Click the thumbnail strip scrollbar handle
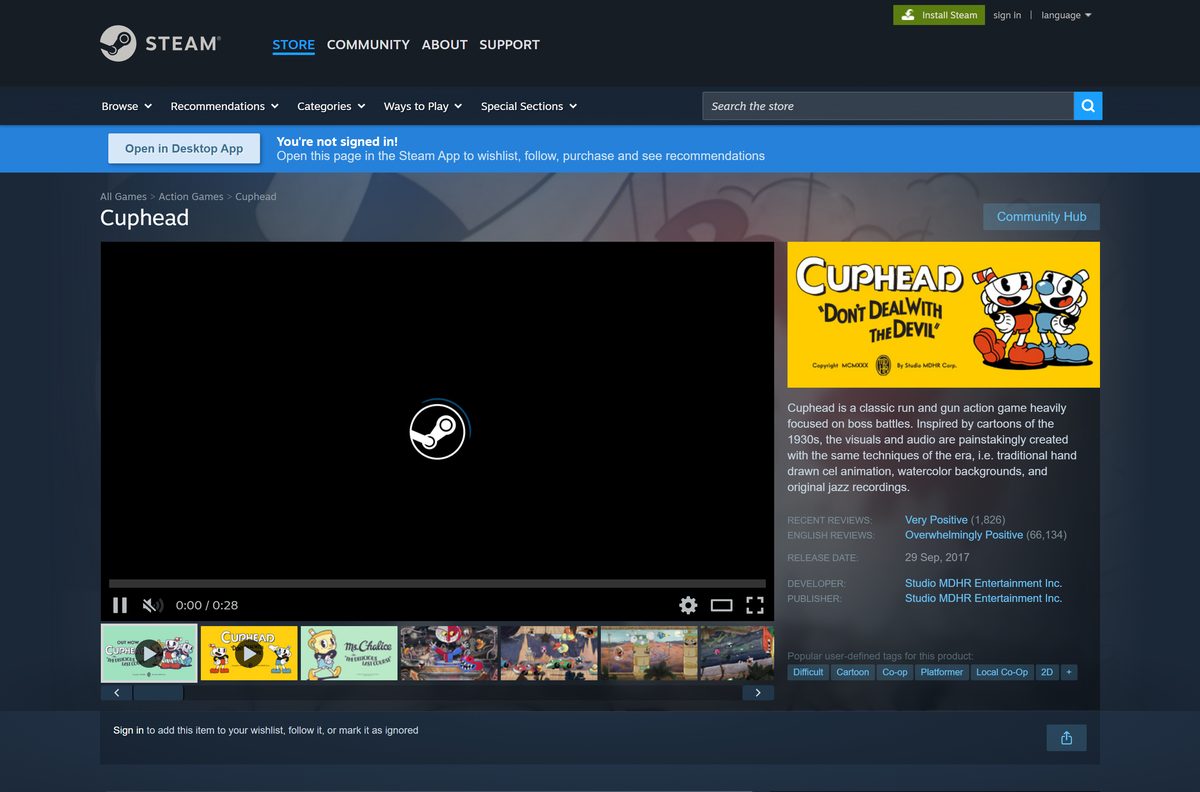The width and height of the screenshot is (1200, 792). 158,693
